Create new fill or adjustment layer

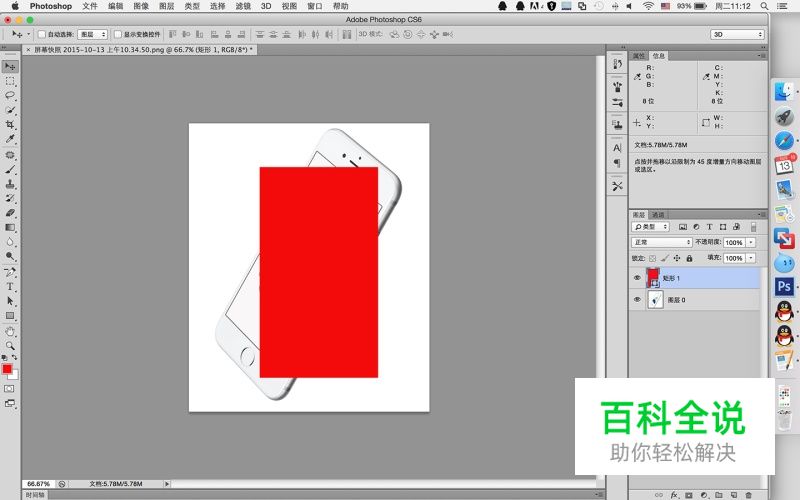[704, 495]
